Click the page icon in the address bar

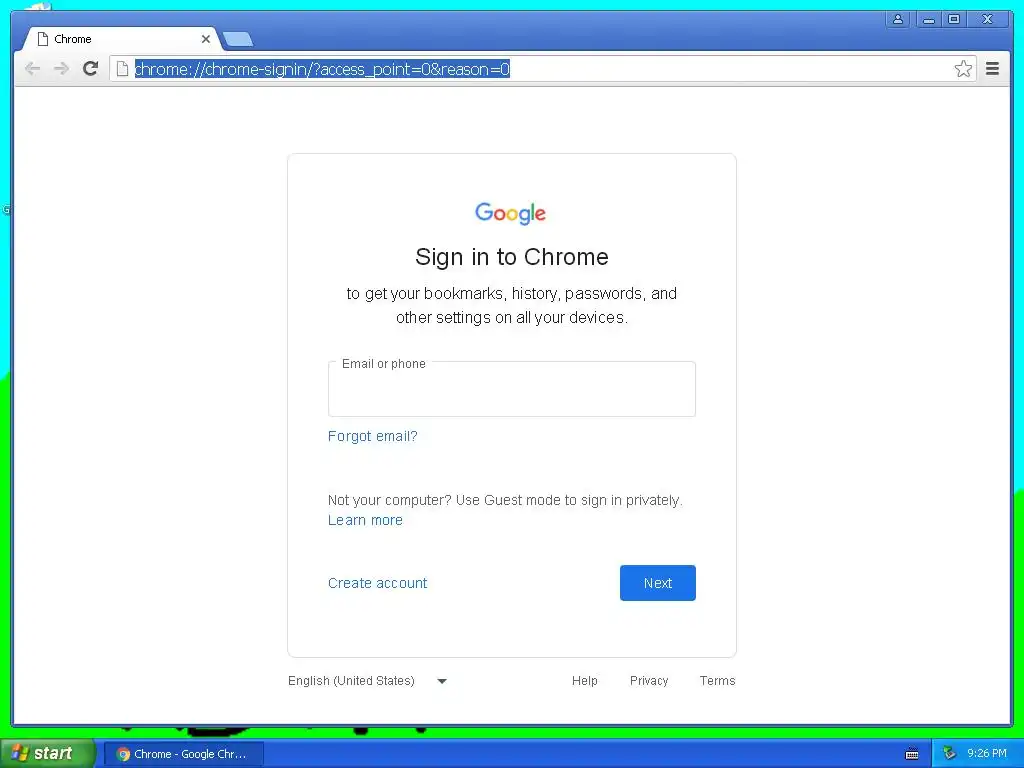122,69
